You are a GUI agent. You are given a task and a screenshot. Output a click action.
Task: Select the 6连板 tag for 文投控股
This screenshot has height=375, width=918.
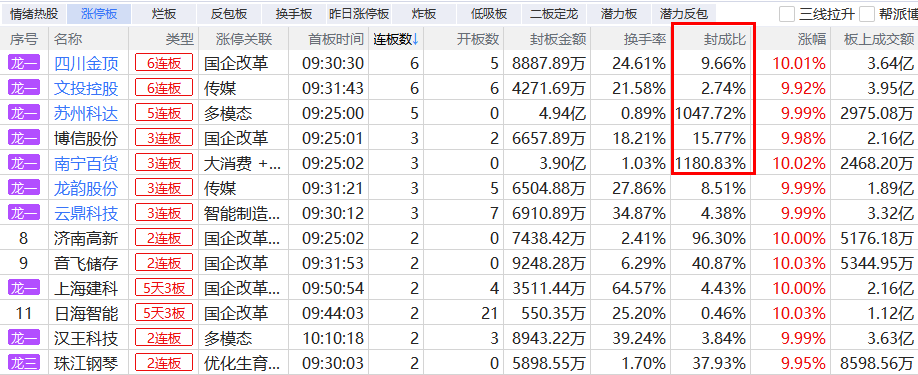(164, 88)
